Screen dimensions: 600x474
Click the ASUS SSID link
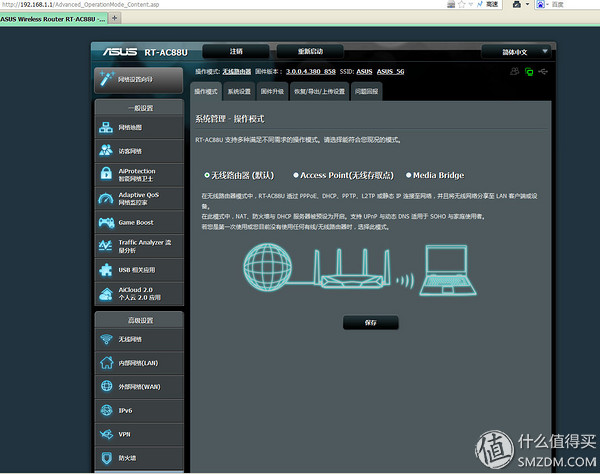364,72
